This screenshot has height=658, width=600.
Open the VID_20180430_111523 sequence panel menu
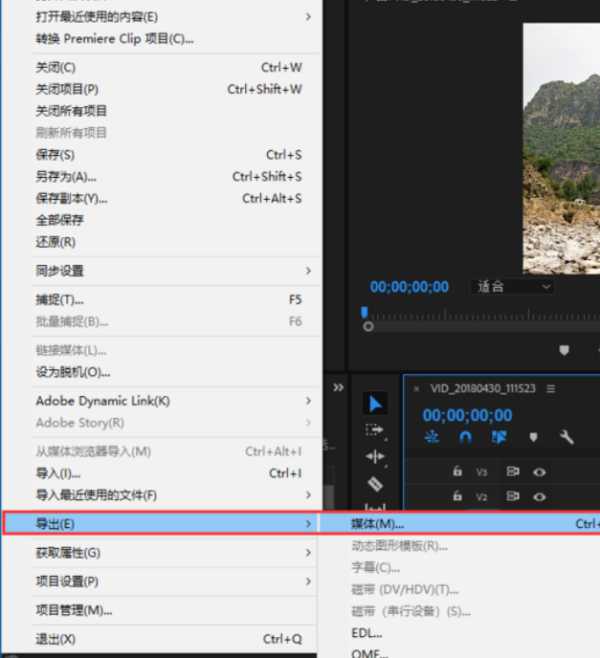(x=551, y=389)
